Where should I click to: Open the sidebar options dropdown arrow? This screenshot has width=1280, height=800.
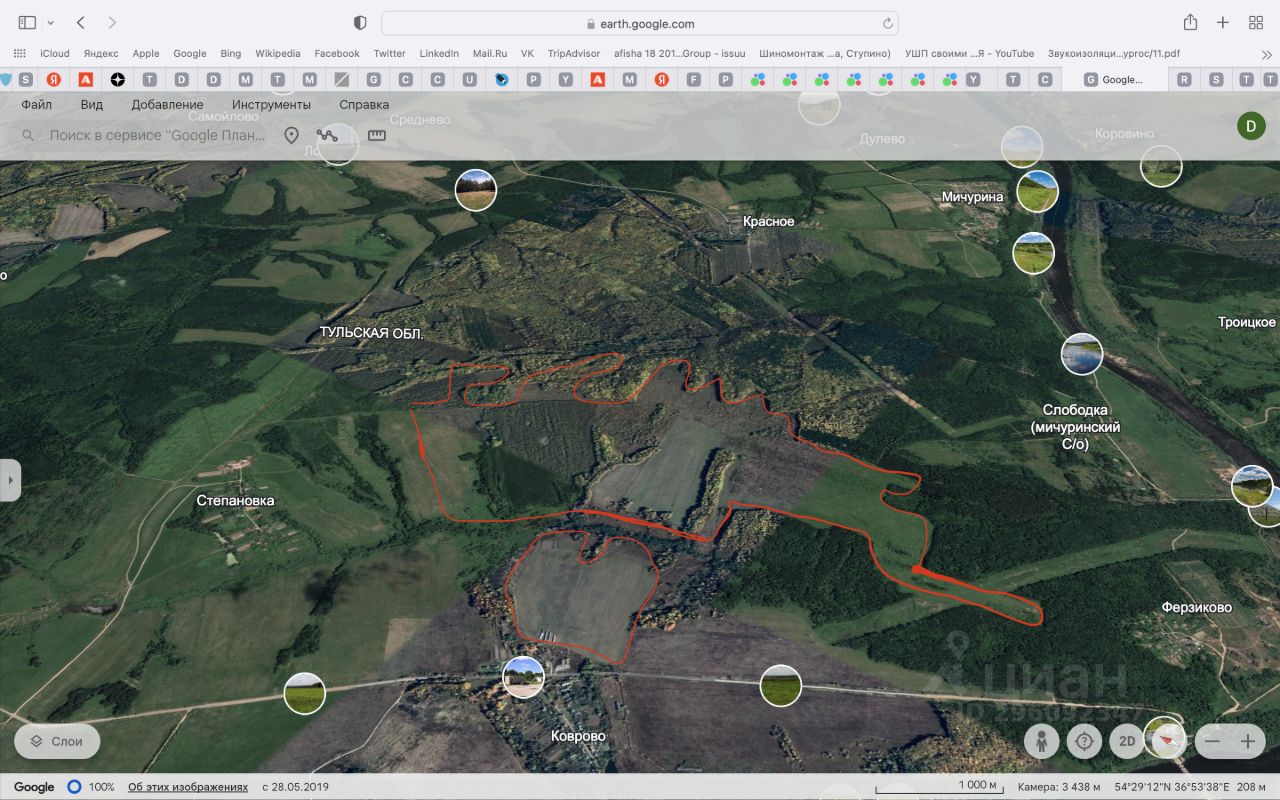50,23
